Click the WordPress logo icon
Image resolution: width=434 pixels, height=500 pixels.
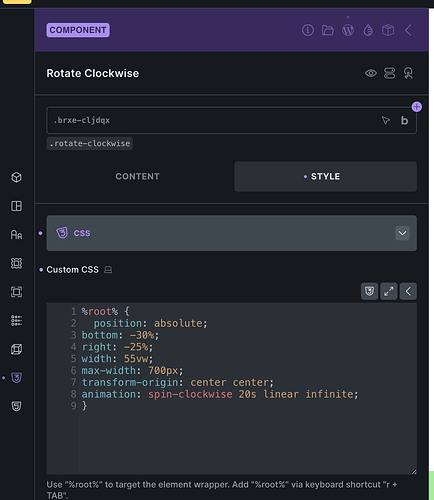click(x=348, y=30)
